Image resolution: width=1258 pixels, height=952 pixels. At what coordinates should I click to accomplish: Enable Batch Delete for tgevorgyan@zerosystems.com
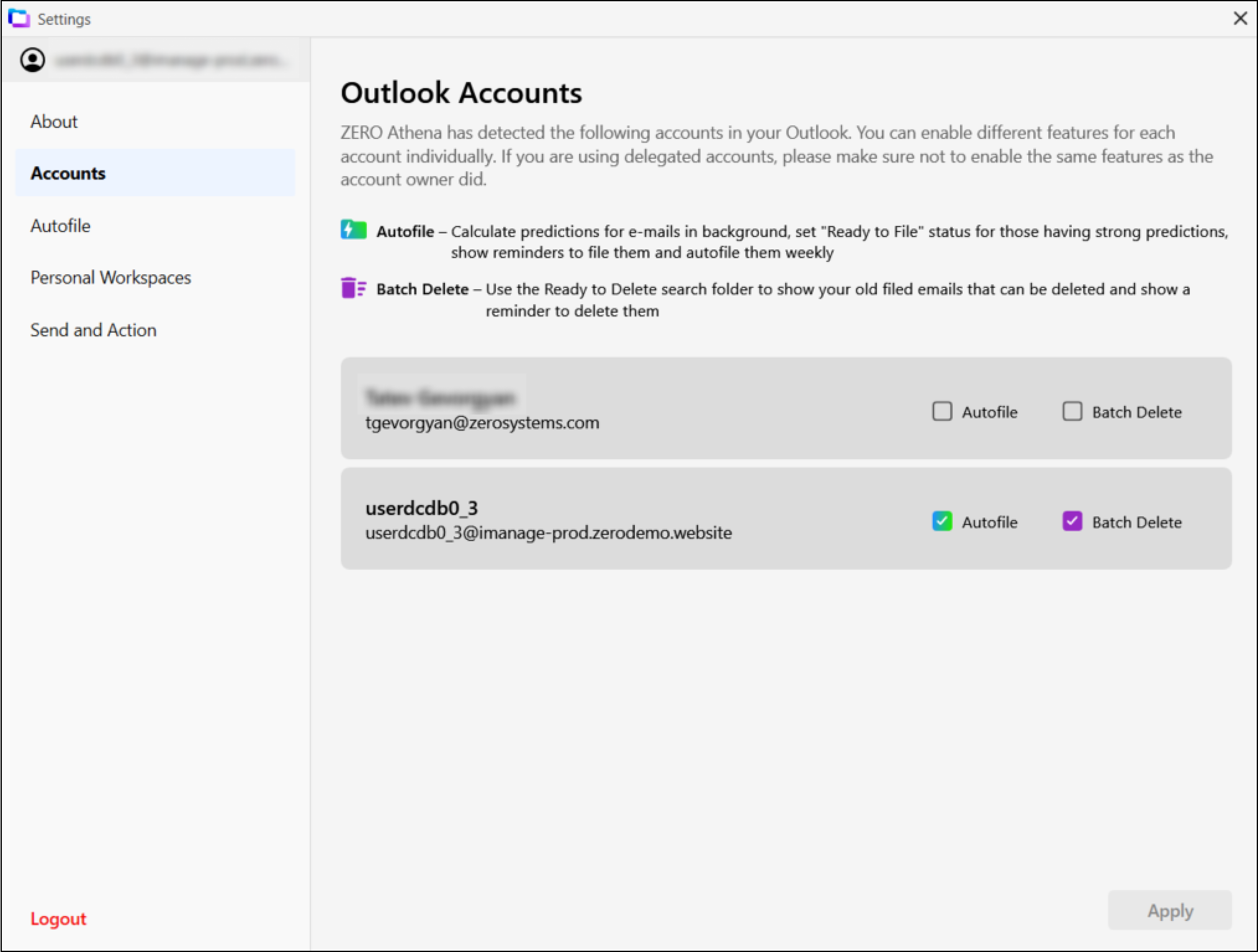pos(1072,411)
